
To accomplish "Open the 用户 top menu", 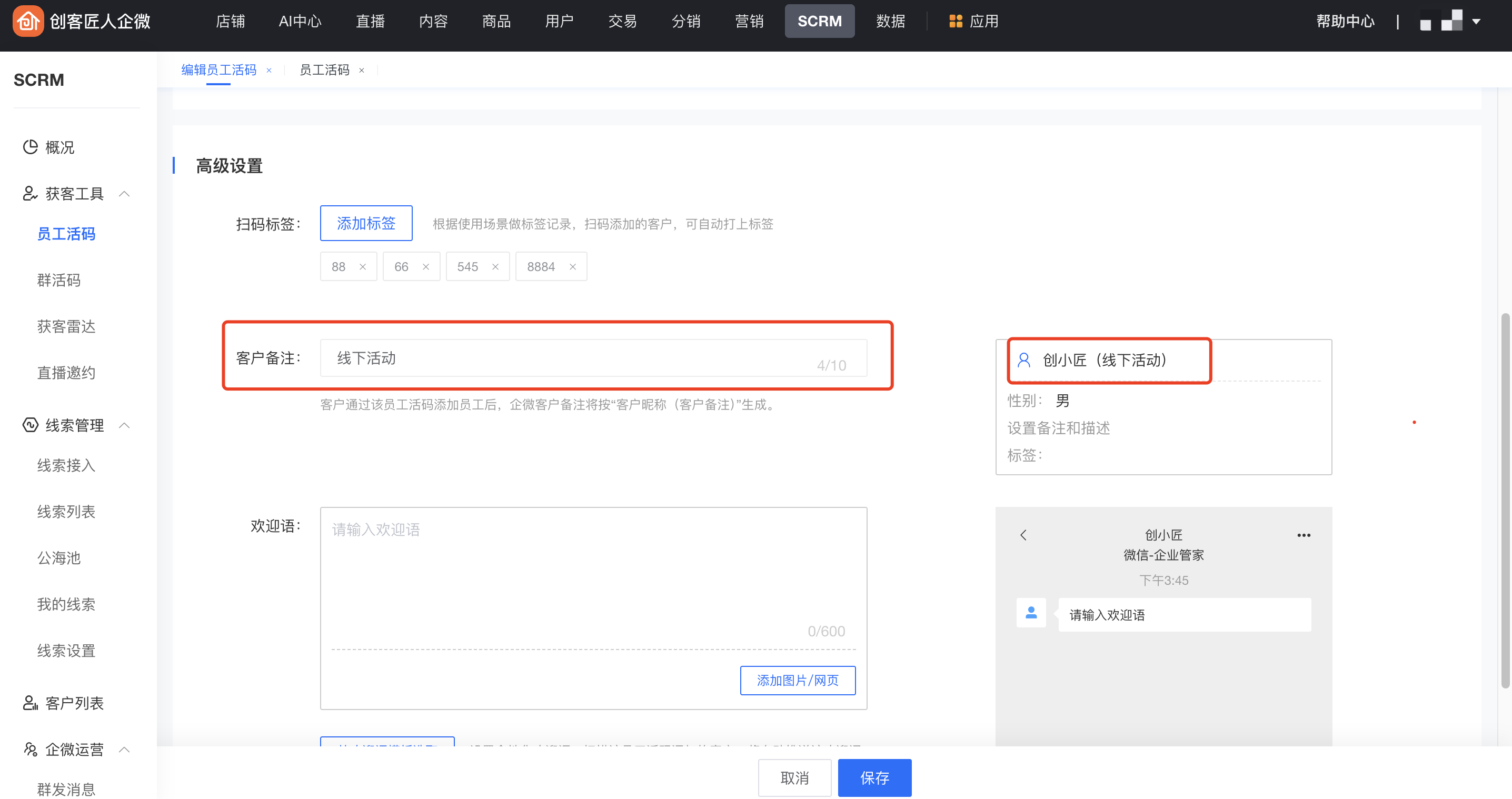I will coord(559,22).
